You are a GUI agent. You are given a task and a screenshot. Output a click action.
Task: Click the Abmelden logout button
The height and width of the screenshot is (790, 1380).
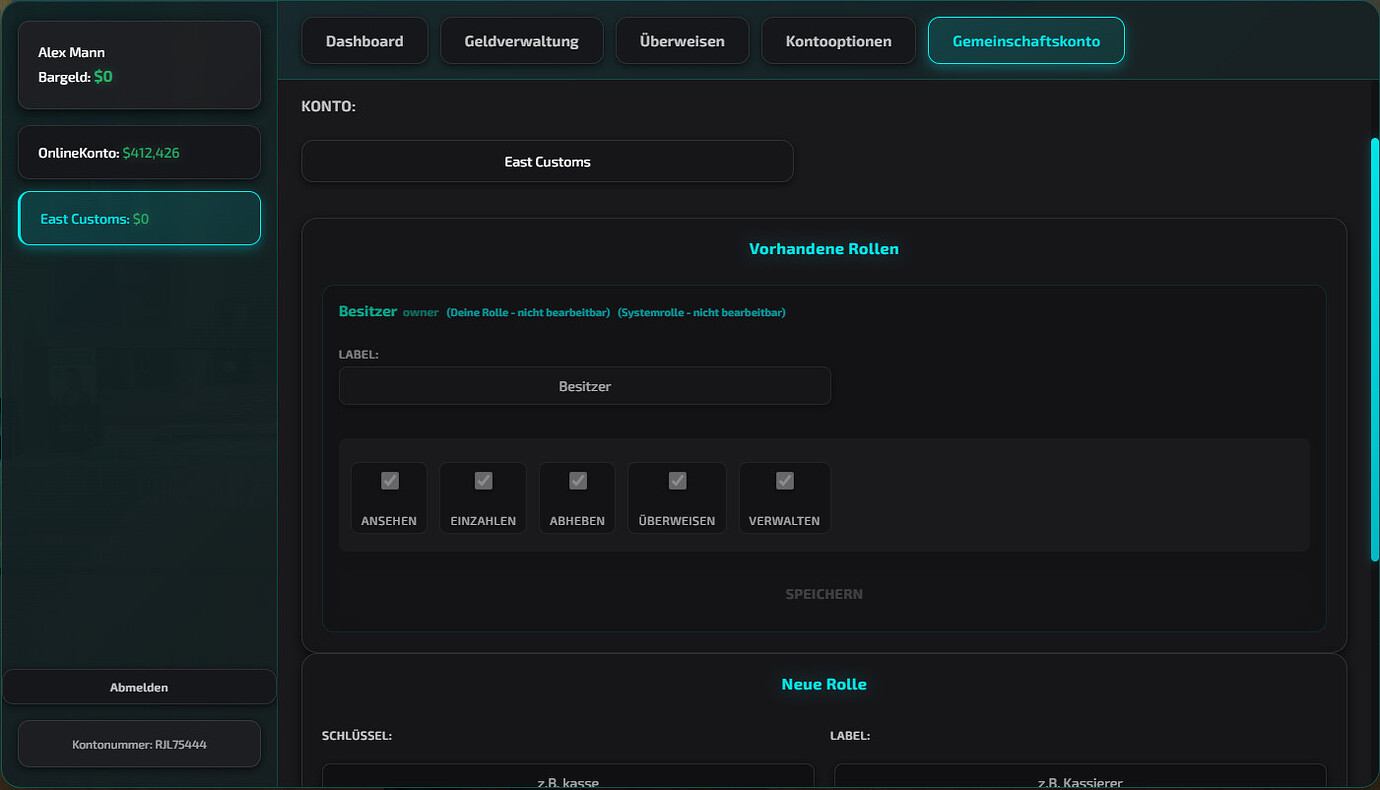(x=139, y=687)
